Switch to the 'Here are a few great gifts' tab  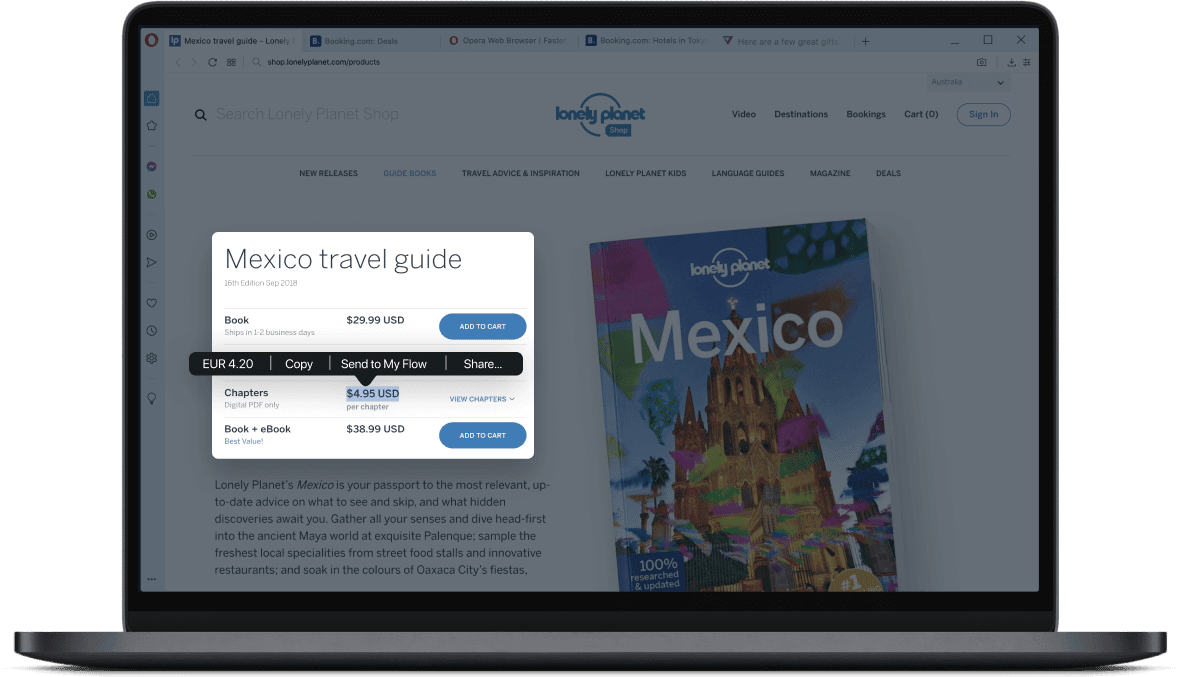point(781,41)
